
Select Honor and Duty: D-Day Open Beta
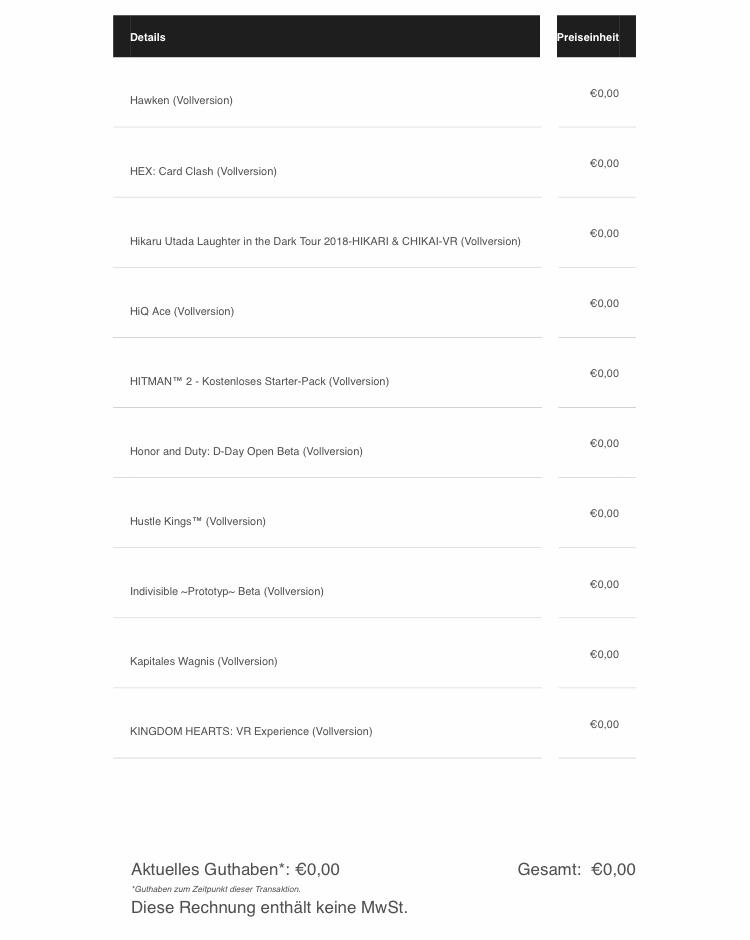click(246, 451)
